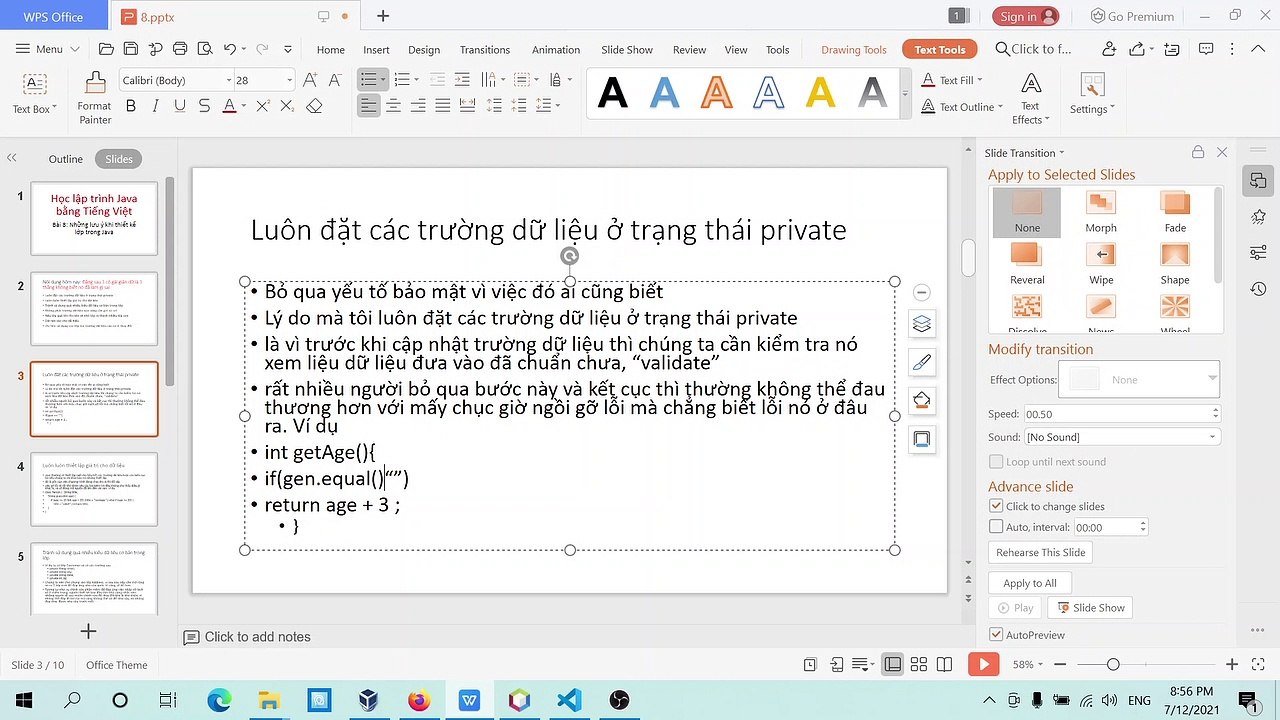Check Loop until next sound
This screenshot has height=720, width=1280.
[996, 462]
